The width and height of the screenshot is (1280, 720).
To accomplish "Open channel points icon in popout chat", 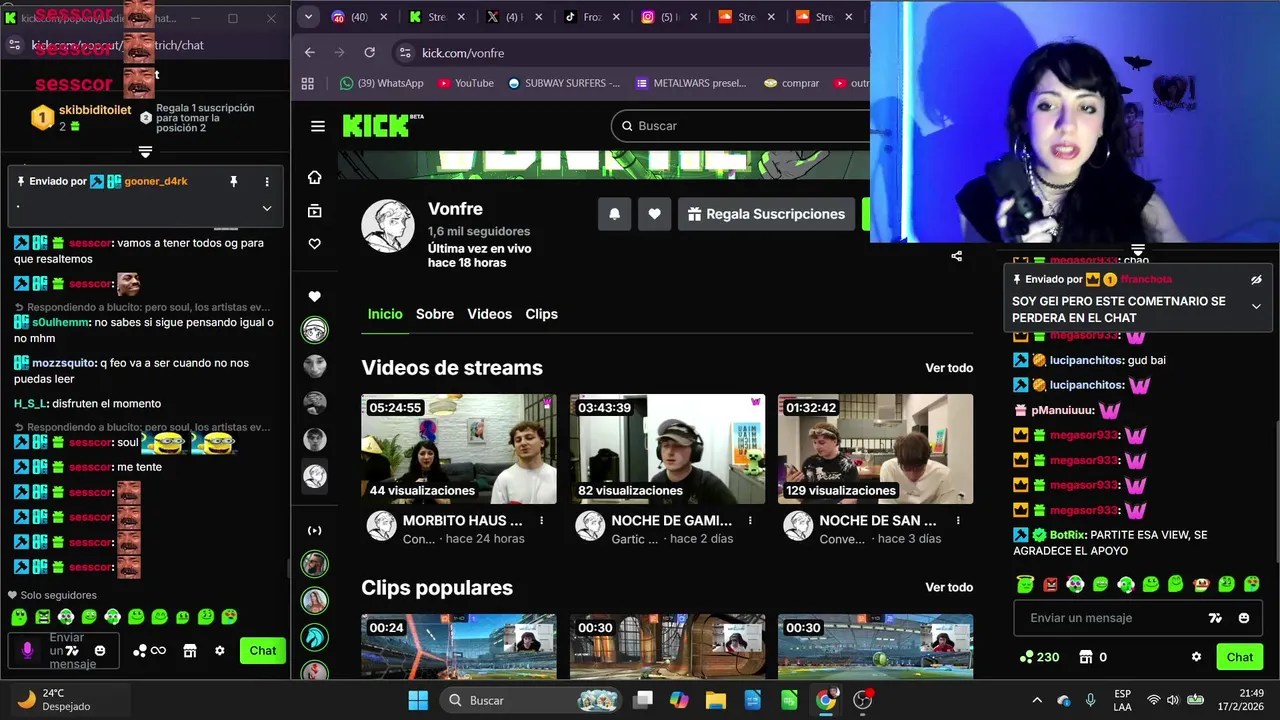I will (x=148, y=651).
